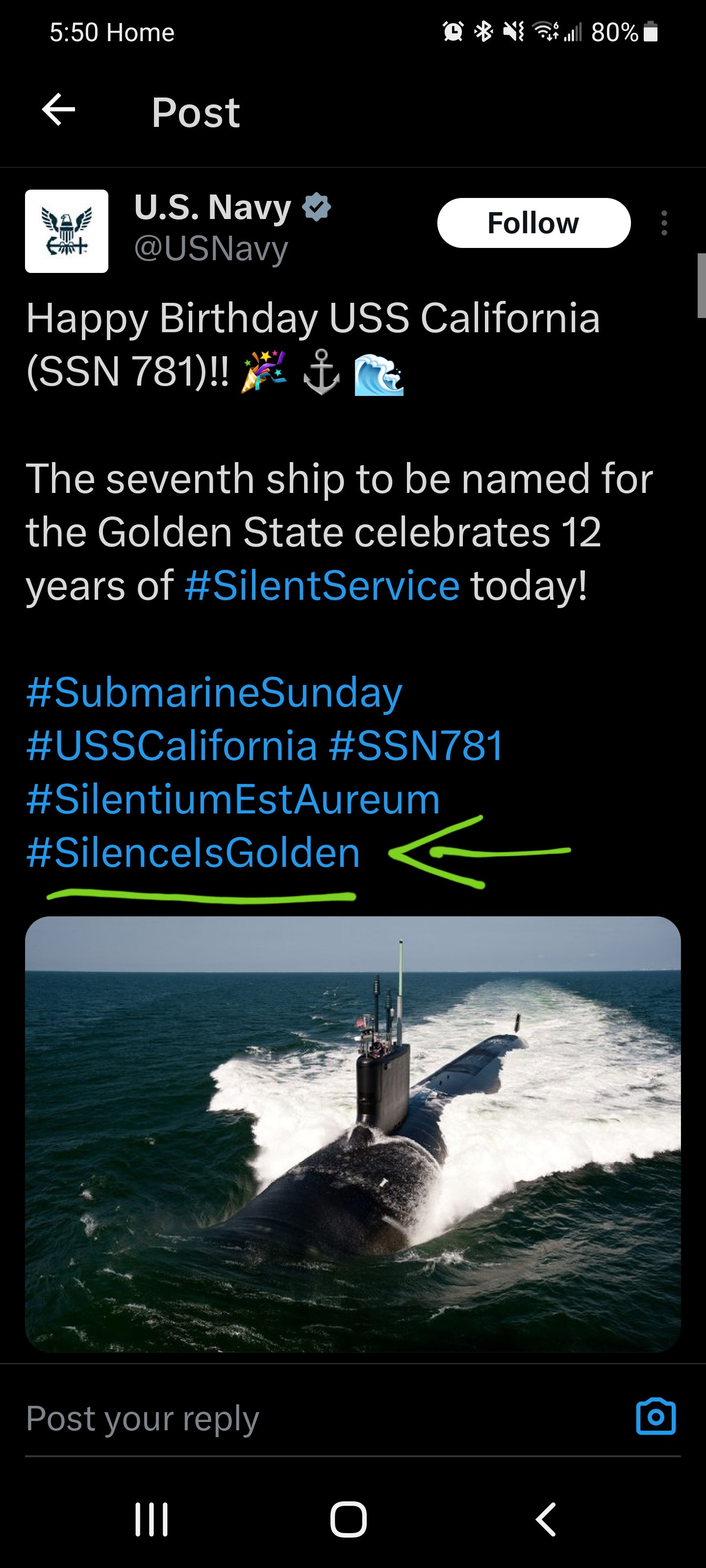
Task: Open the submarine photo attachment
Action: coord(353,1133)
